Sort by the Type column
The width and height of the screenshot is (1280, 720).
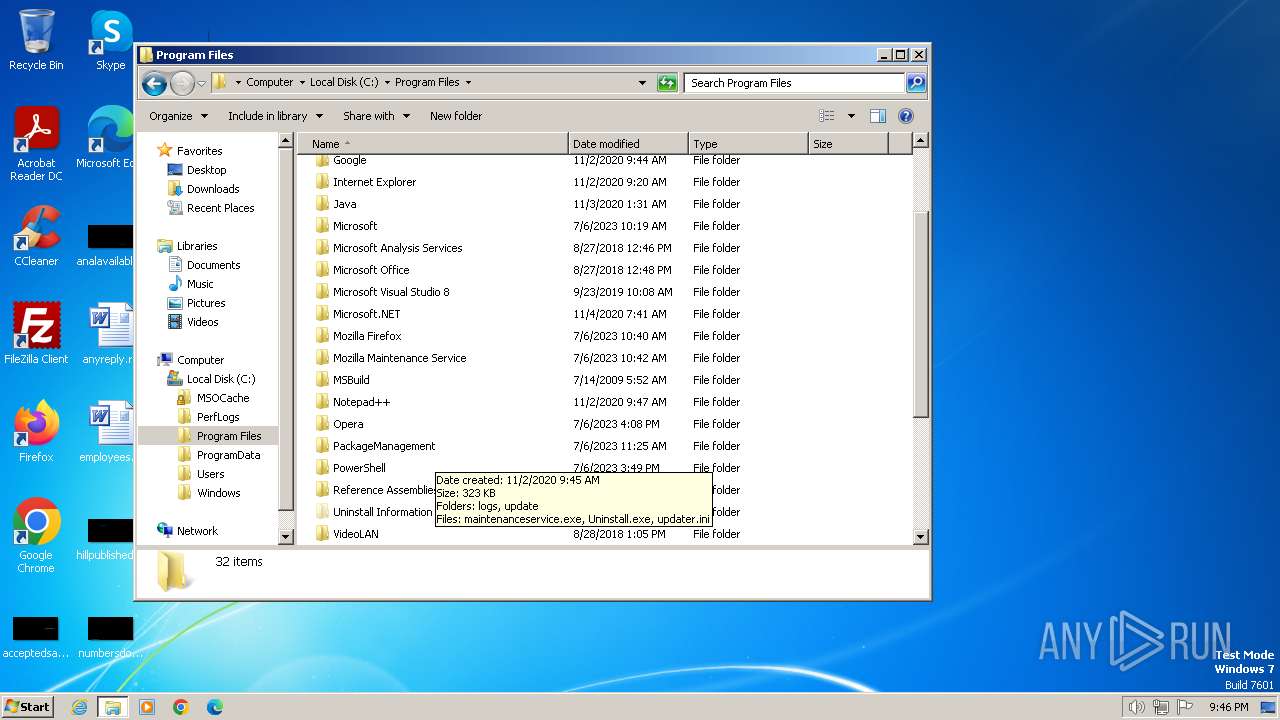coord(748,144)
